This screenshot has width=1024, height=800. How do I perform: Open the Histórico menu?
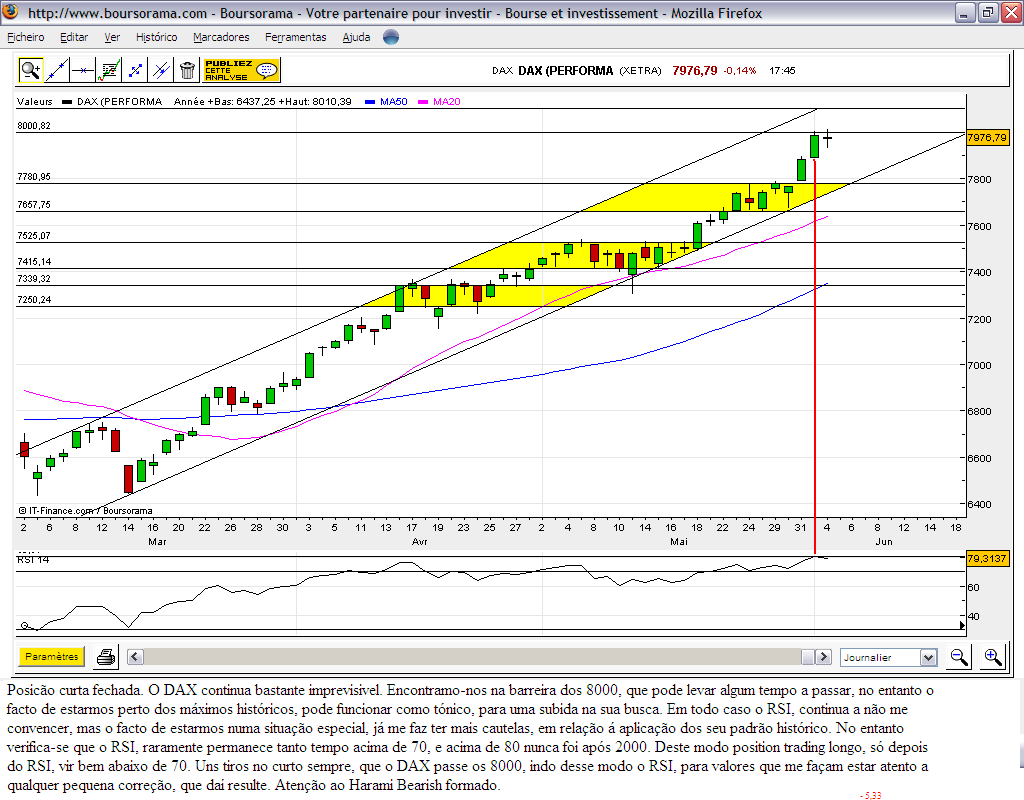coord(156,37)
